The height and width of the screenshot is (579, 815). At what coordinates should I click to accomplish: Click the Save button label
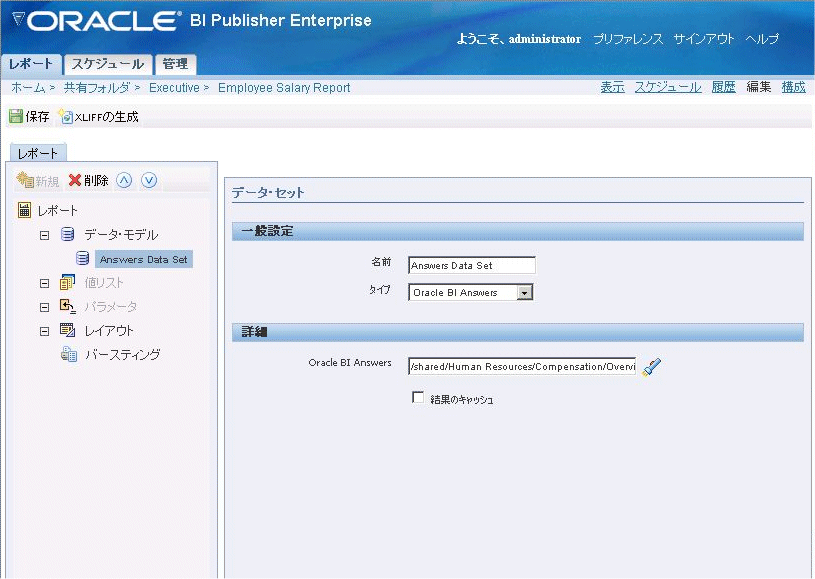pyautogui.click(x=37, y=117)
